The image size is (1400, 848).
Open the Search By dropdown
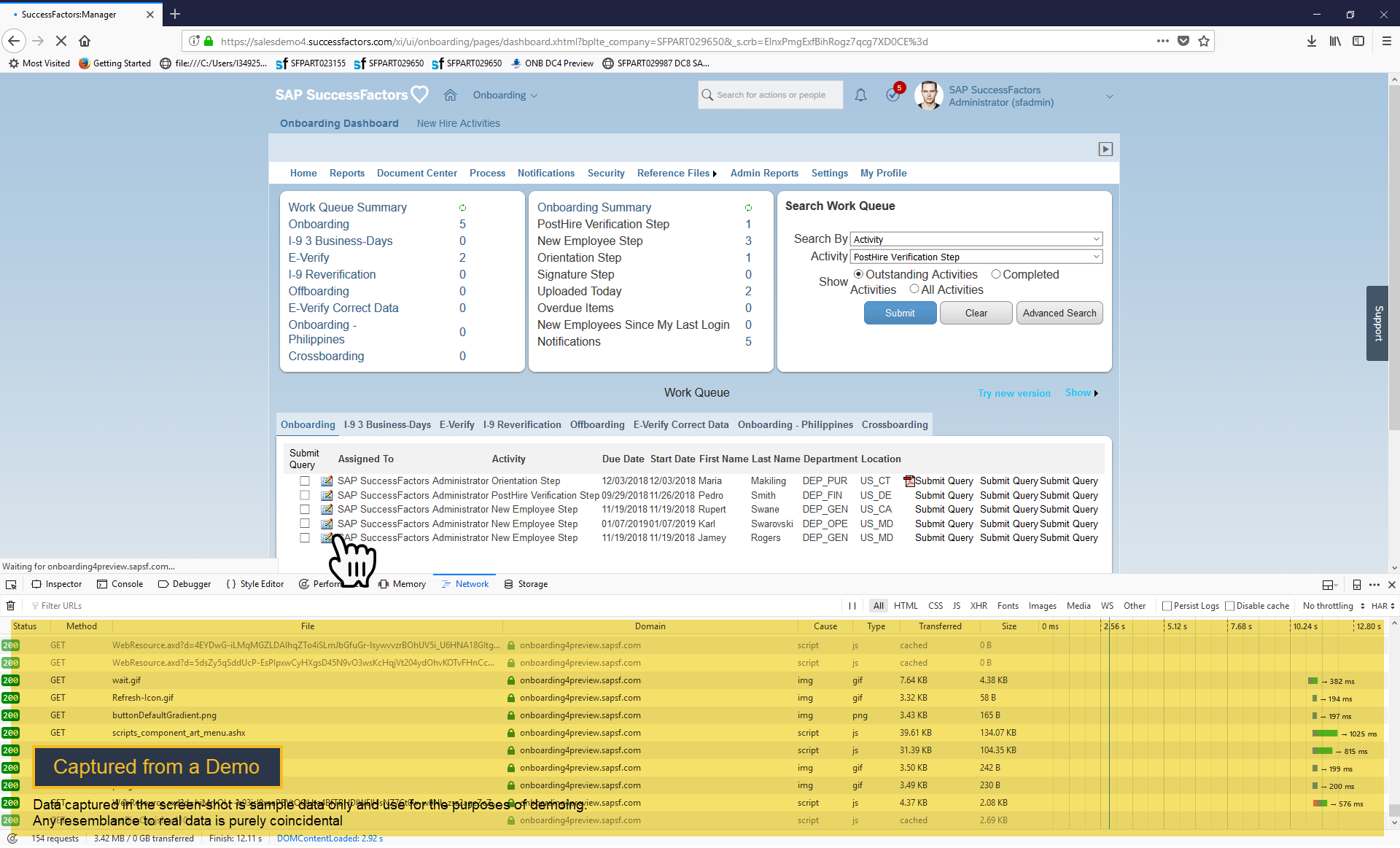tap(976, 239)
